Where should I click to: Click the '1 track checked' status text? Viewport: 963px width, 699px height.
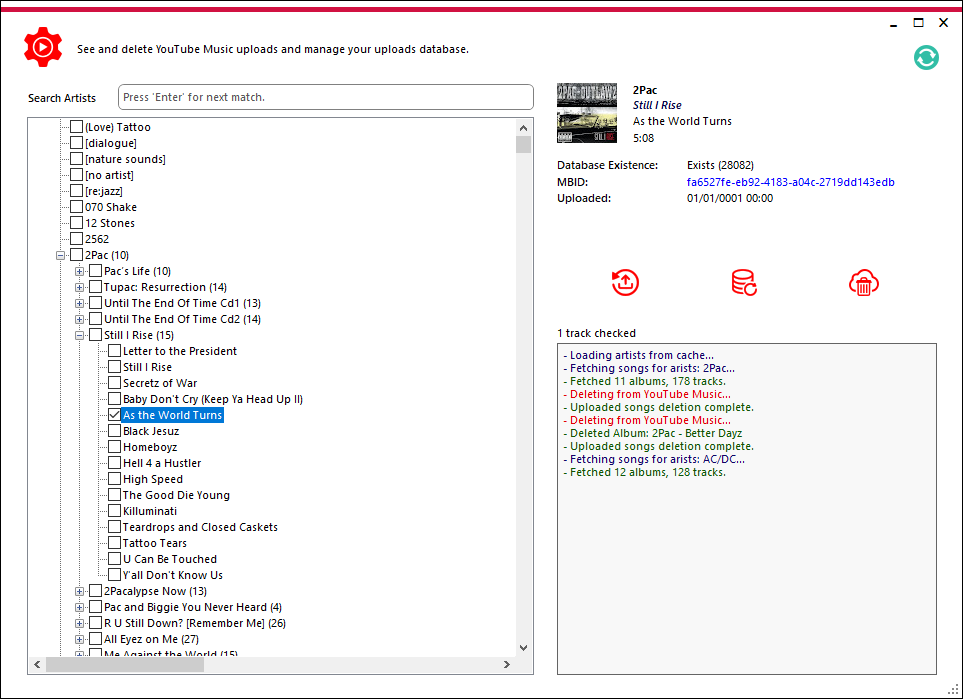596,333
